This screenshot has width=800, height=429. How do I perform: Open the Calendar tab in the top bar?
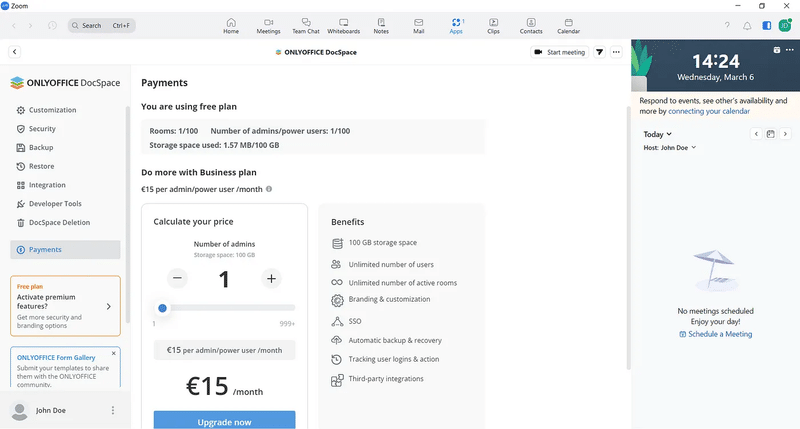(x=568, y=26)
